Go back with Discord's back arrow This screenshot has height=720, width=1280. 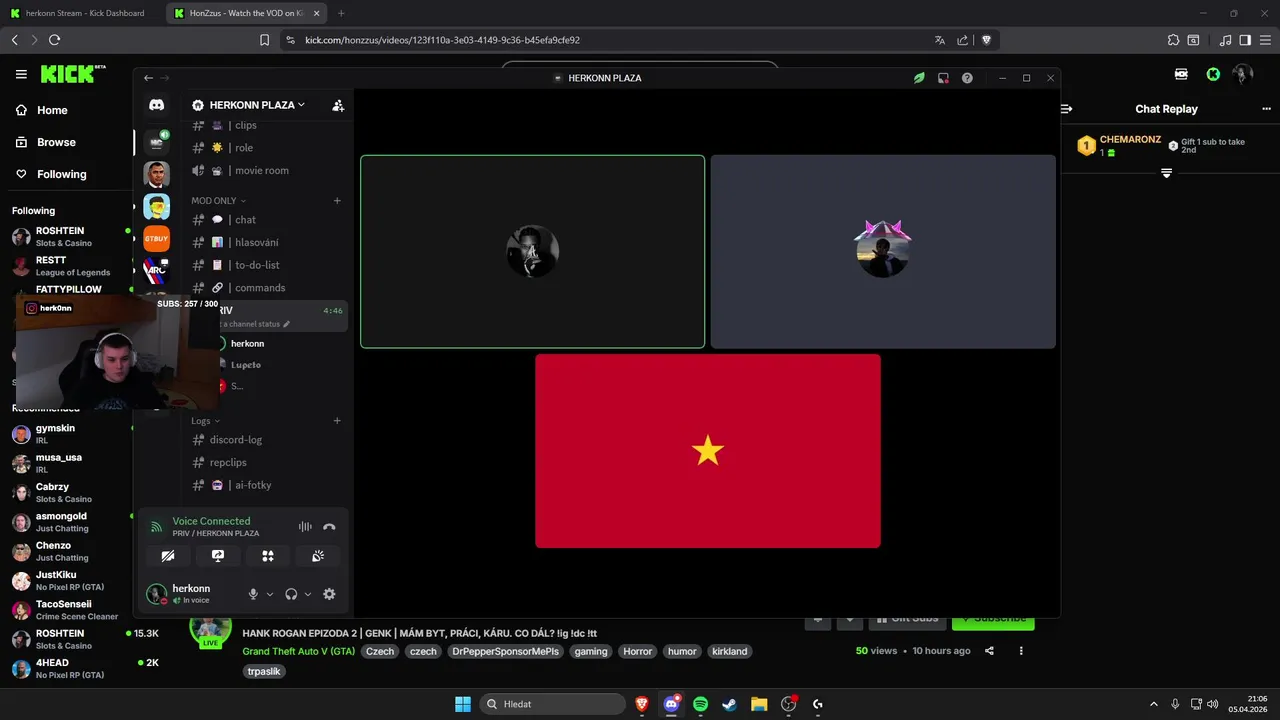tap(149, 78)
